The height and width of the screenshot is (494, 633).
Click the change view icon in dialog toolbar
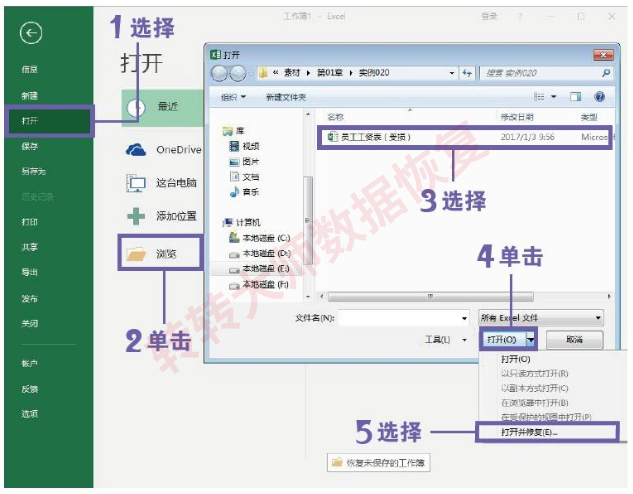pyautogui.click(x=539, y=96)
